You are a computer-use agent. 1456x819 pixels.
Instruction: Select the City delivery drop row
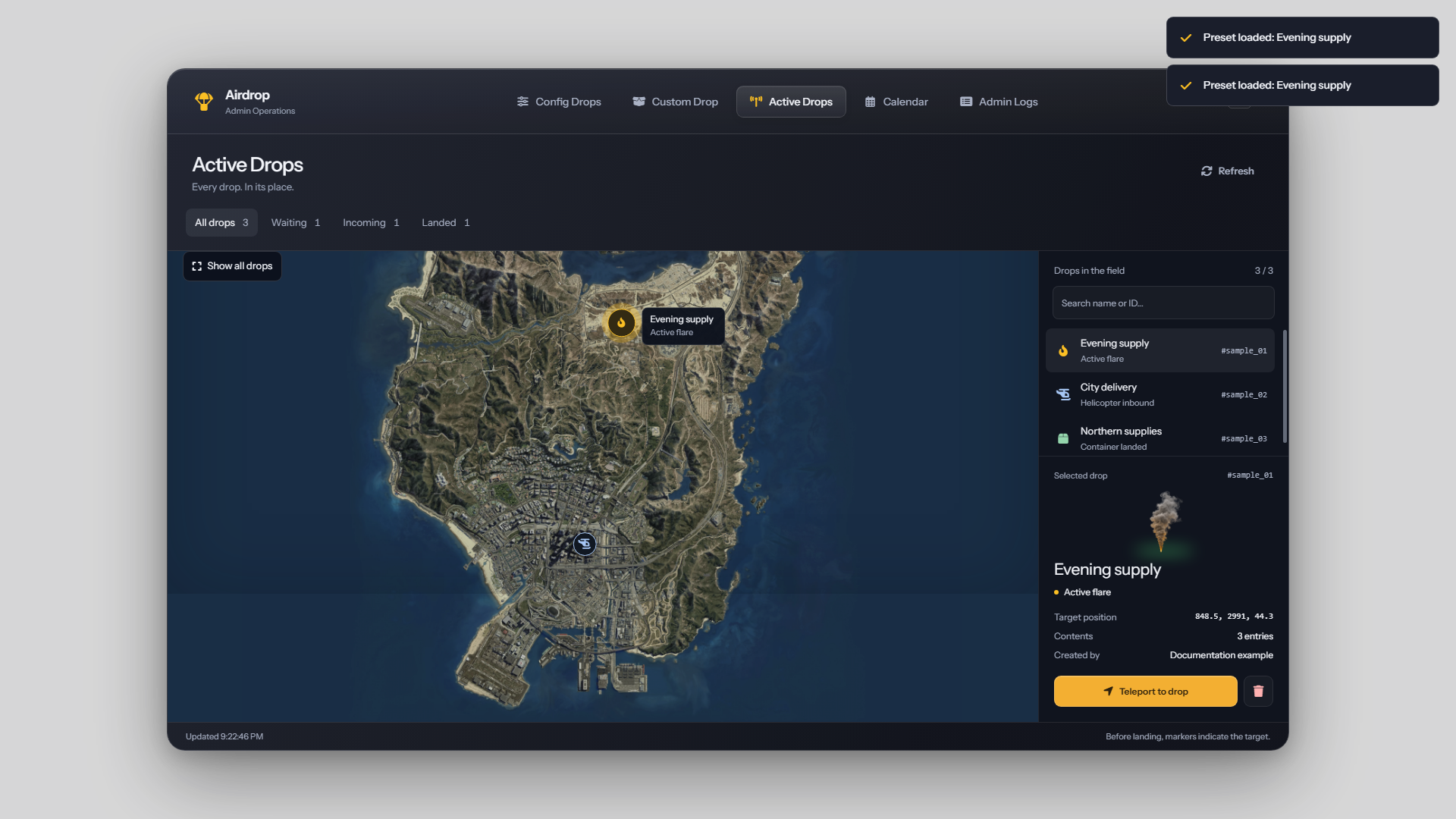[x=1159, y=394]
